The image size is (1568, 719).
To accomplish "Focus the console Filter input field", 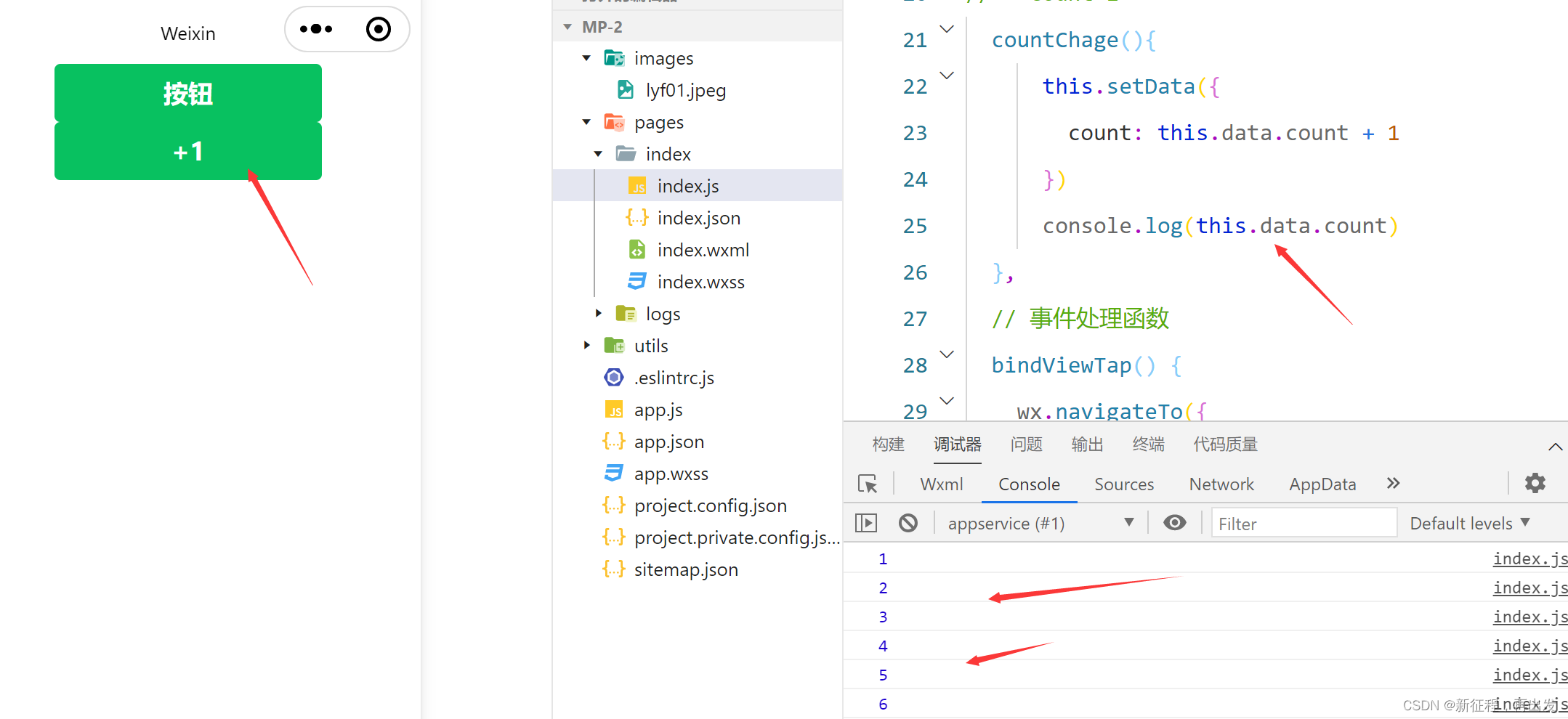I will 1304,524.
